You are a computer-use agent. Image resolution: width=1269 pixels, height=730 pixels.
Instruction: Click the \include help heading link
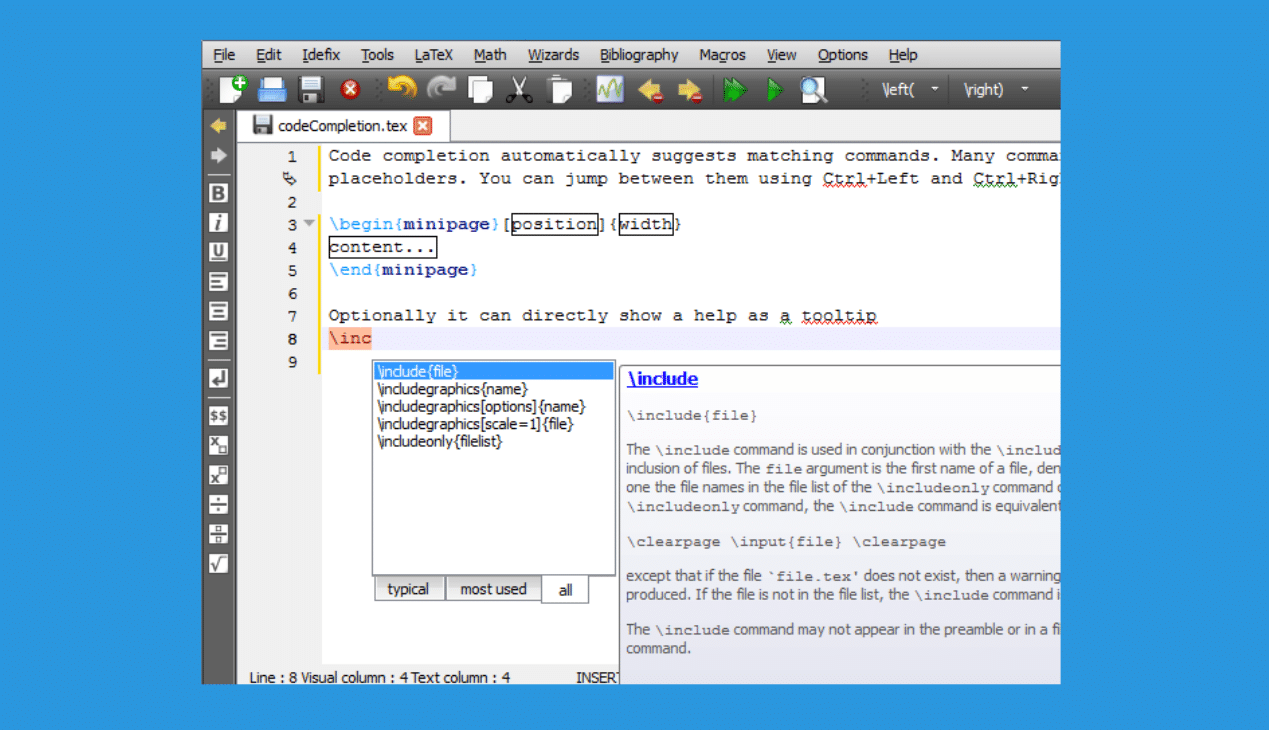click(662, 379)
